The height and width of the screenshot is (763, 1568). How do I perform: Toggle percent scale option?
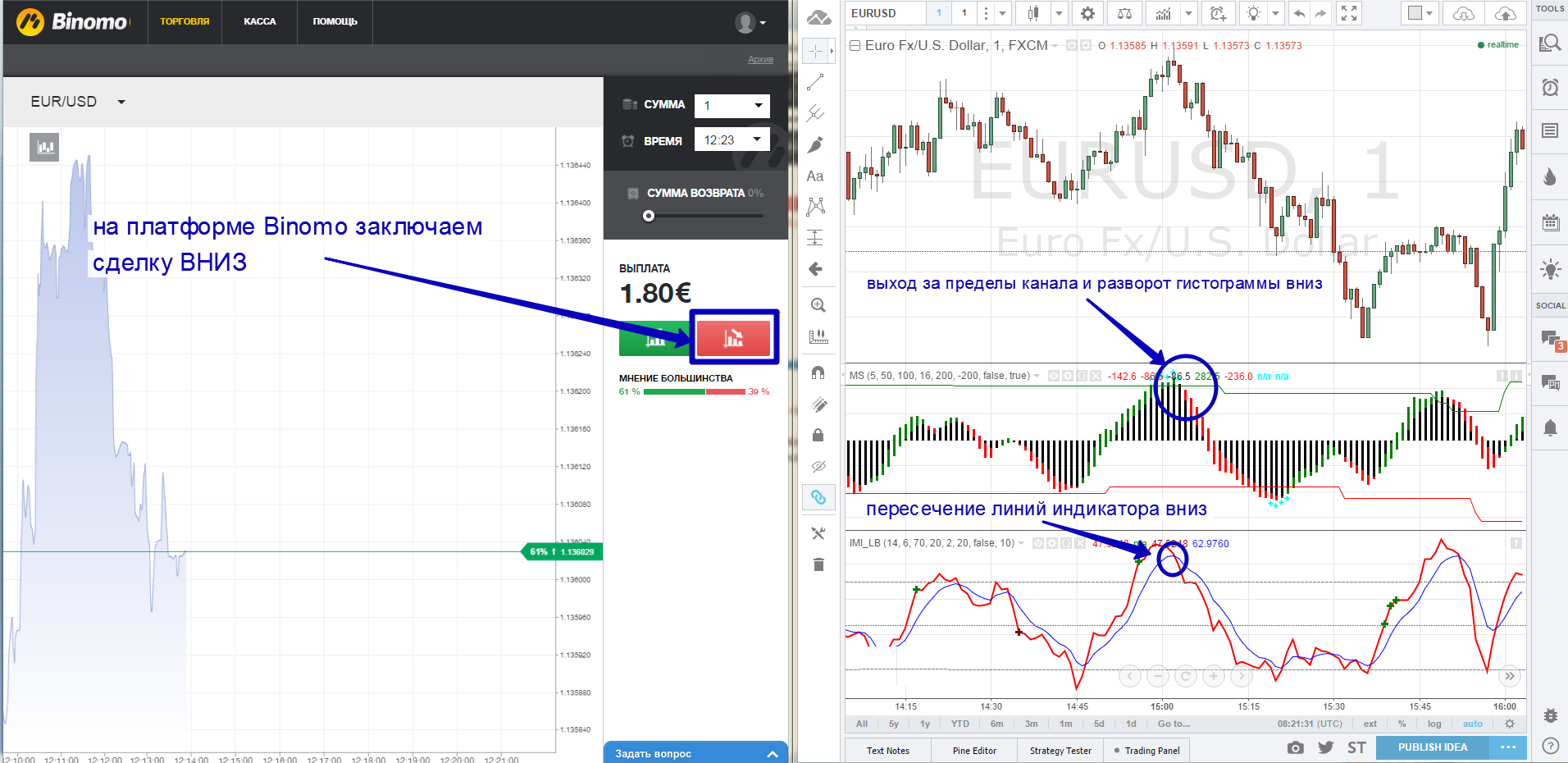[x=1402, y=724]
